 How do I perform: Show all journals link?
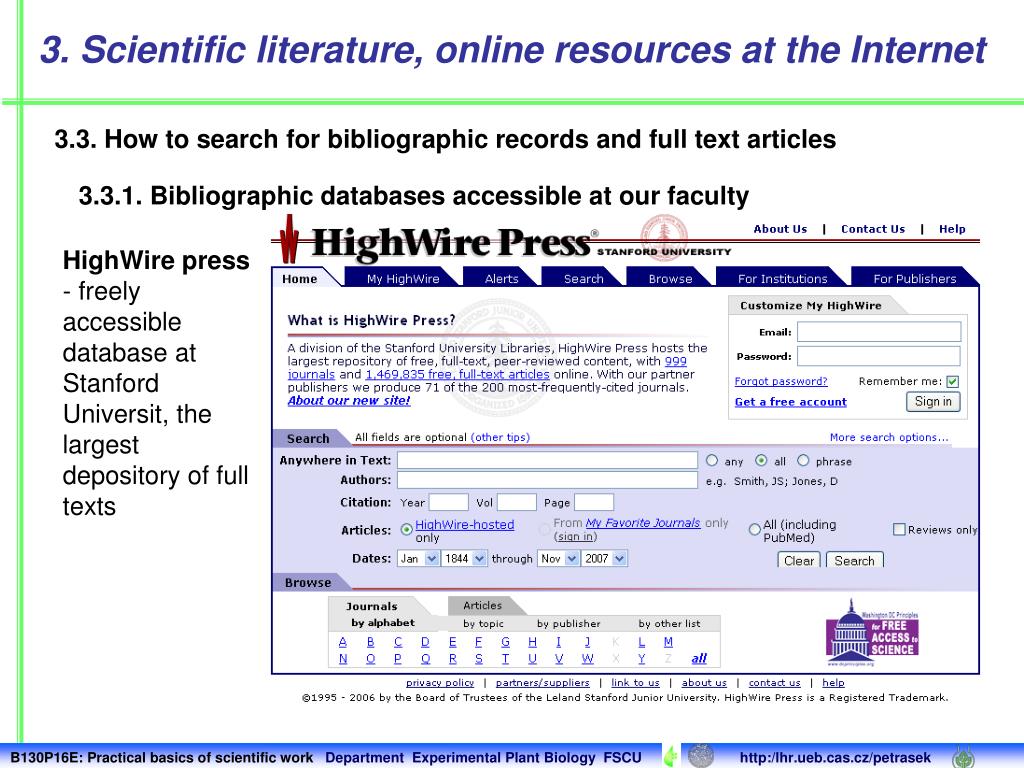(699, 658)
